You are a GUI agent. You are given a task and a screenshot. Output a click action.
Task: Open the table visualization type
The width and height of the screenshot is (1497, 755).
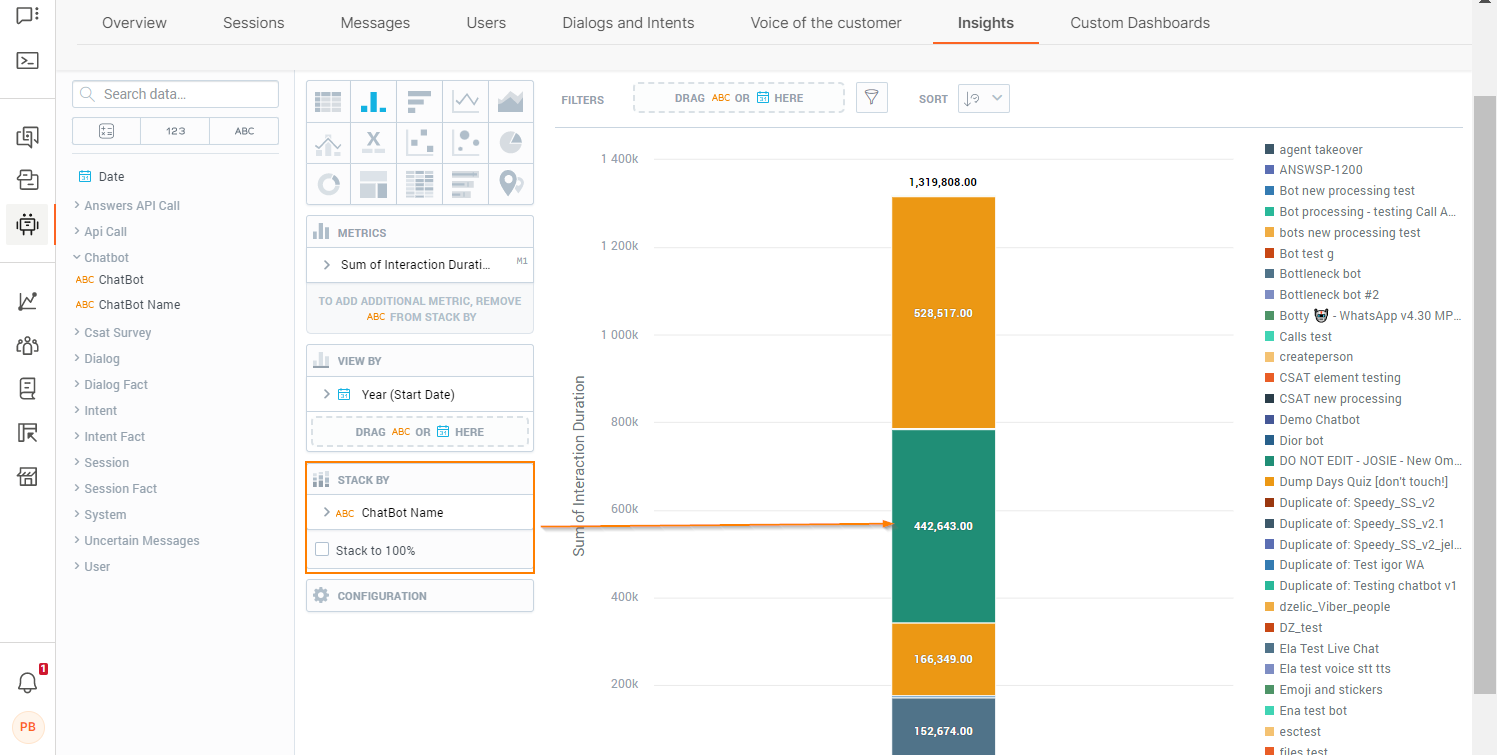[329, 100]
